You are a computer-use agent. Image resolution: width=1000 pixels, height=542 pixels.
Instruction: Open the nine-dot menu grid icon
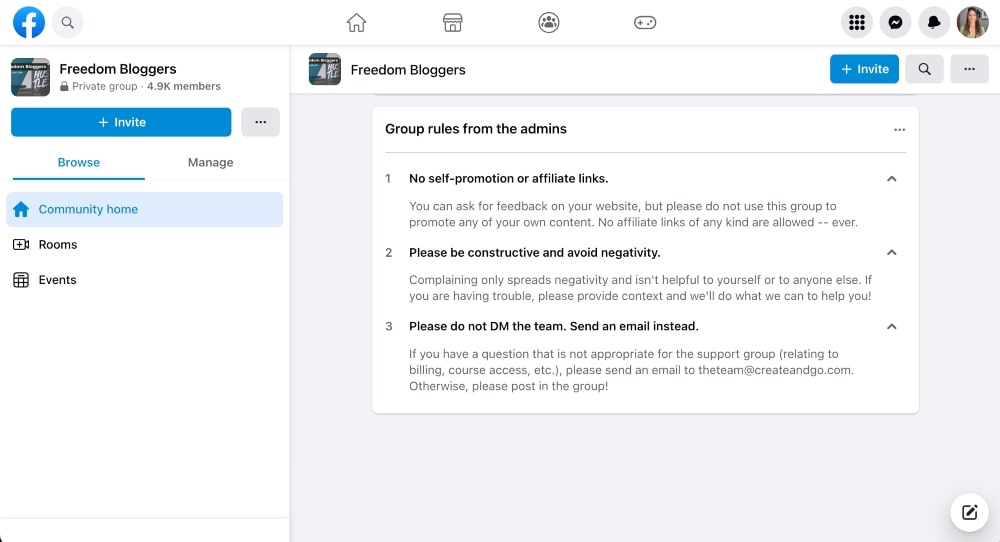[856, 22]
